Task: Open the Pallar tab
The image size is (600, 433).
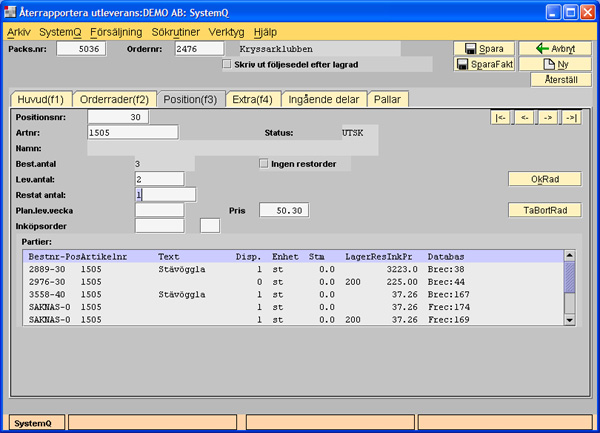Action: point(387,99)
